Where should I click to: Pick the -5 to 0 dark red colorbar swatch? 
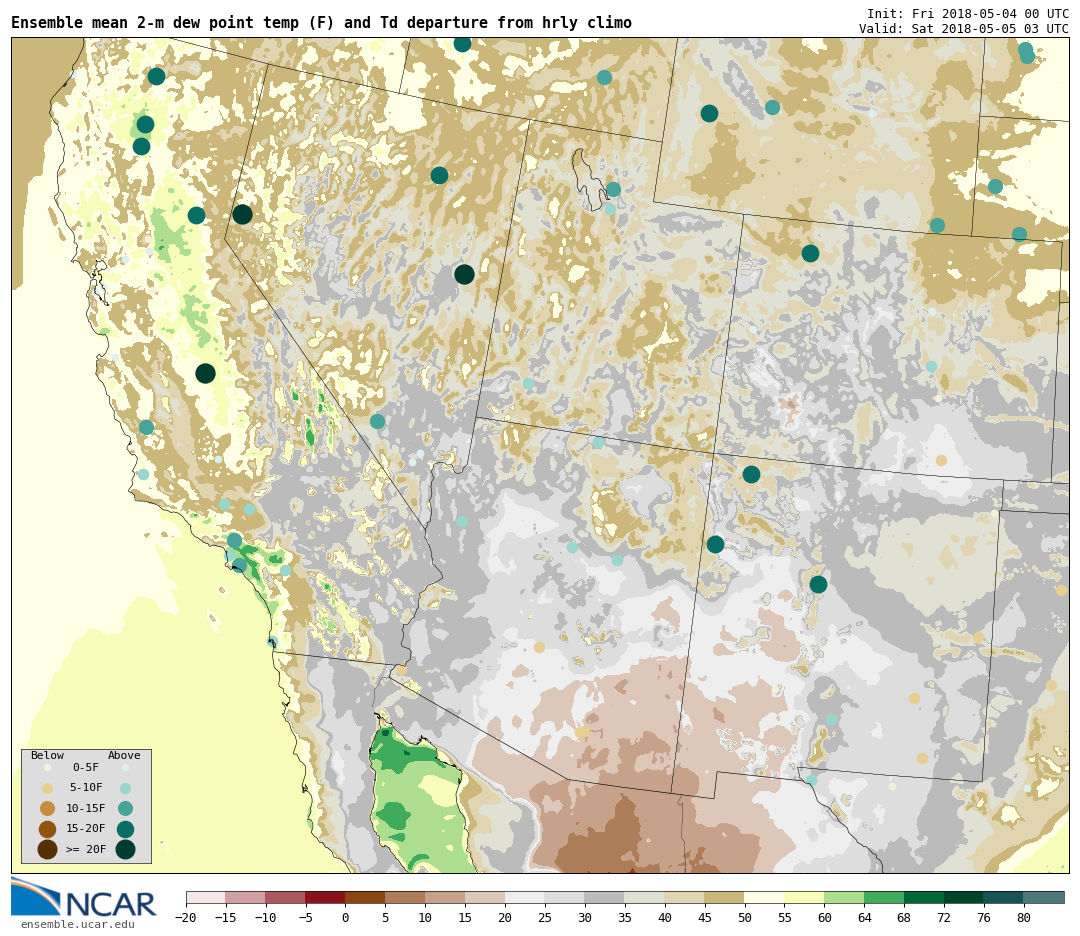pos(325,898)
